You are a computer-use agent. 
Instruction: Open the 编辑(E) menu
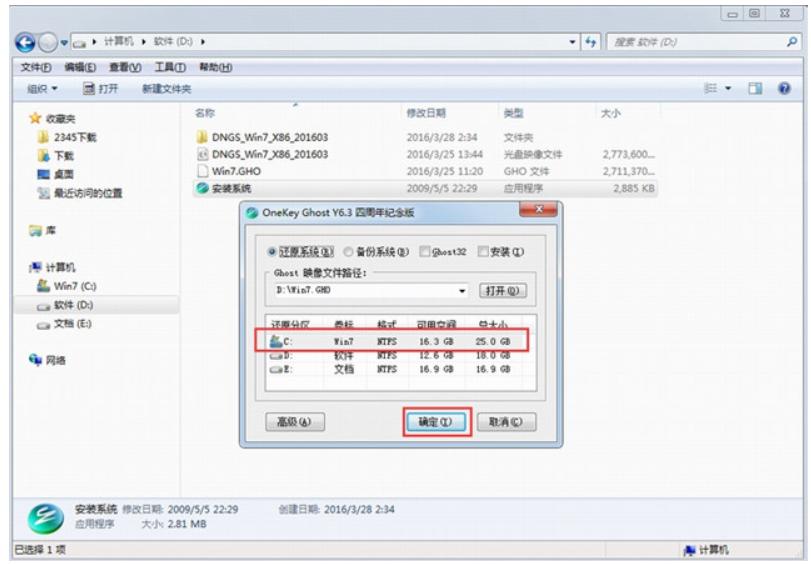point(80,67)
